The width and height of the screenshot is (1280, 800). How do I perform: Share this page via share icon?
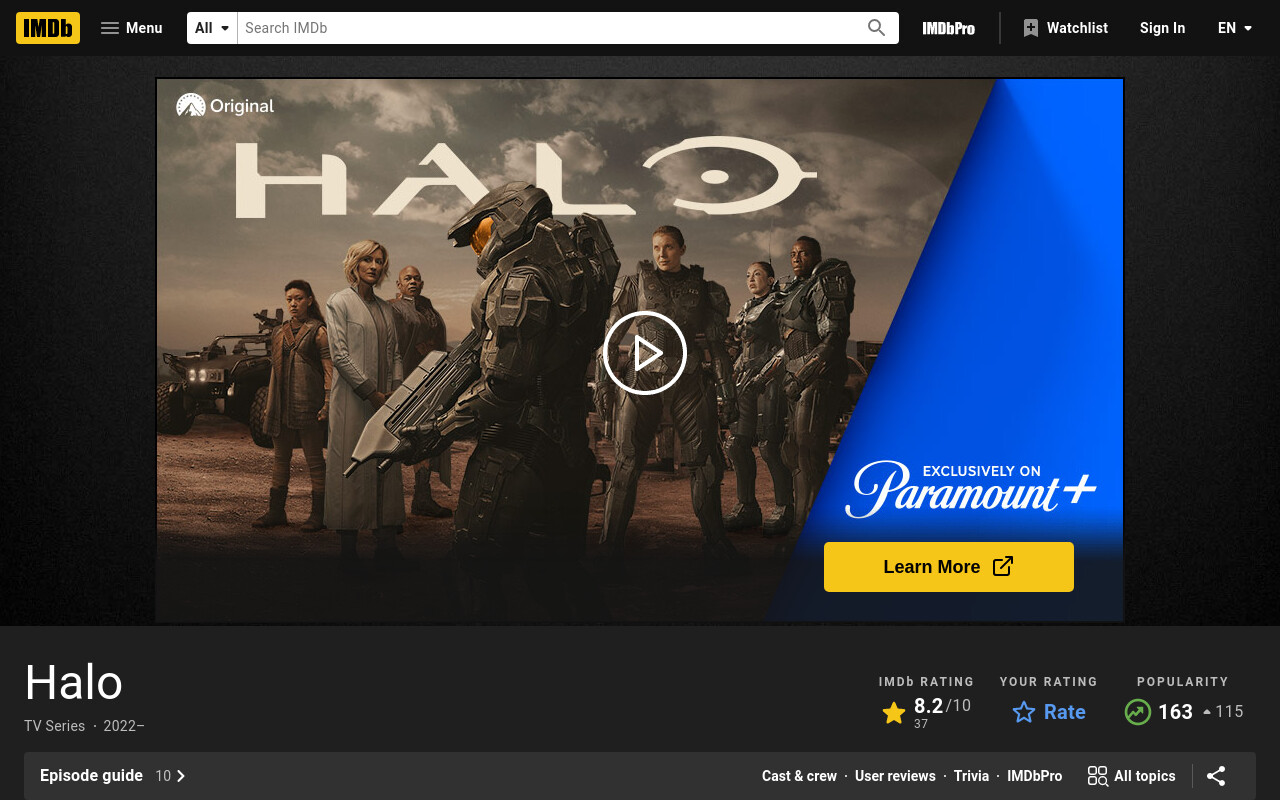pos(1216,776)
